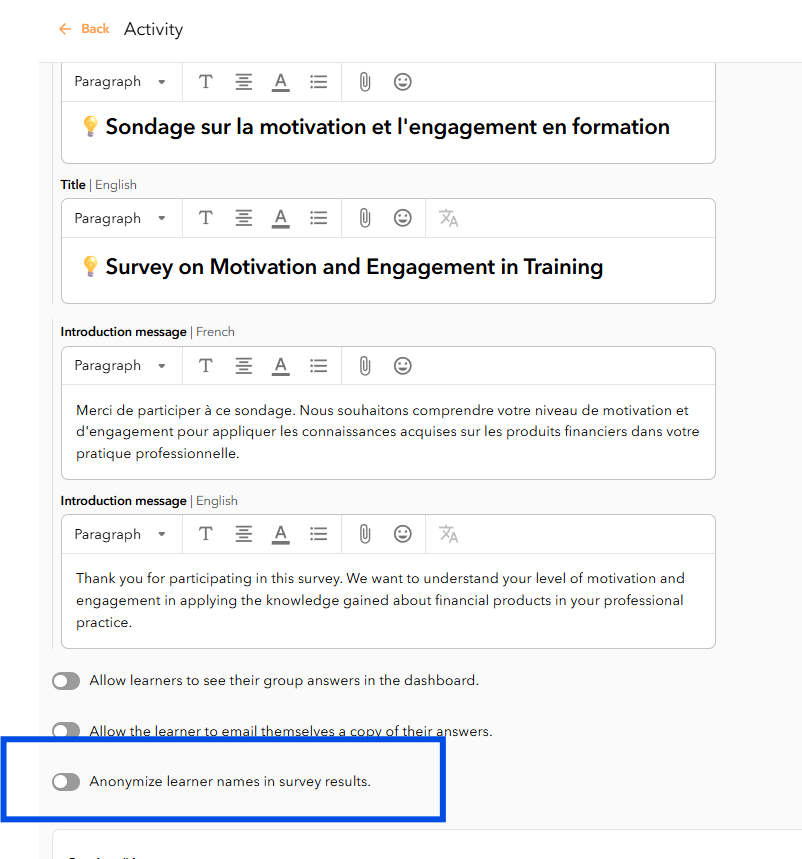The image size is (802, 859).
Task: Open emoji picker in English title toolbar
Action: pos(403,218)
